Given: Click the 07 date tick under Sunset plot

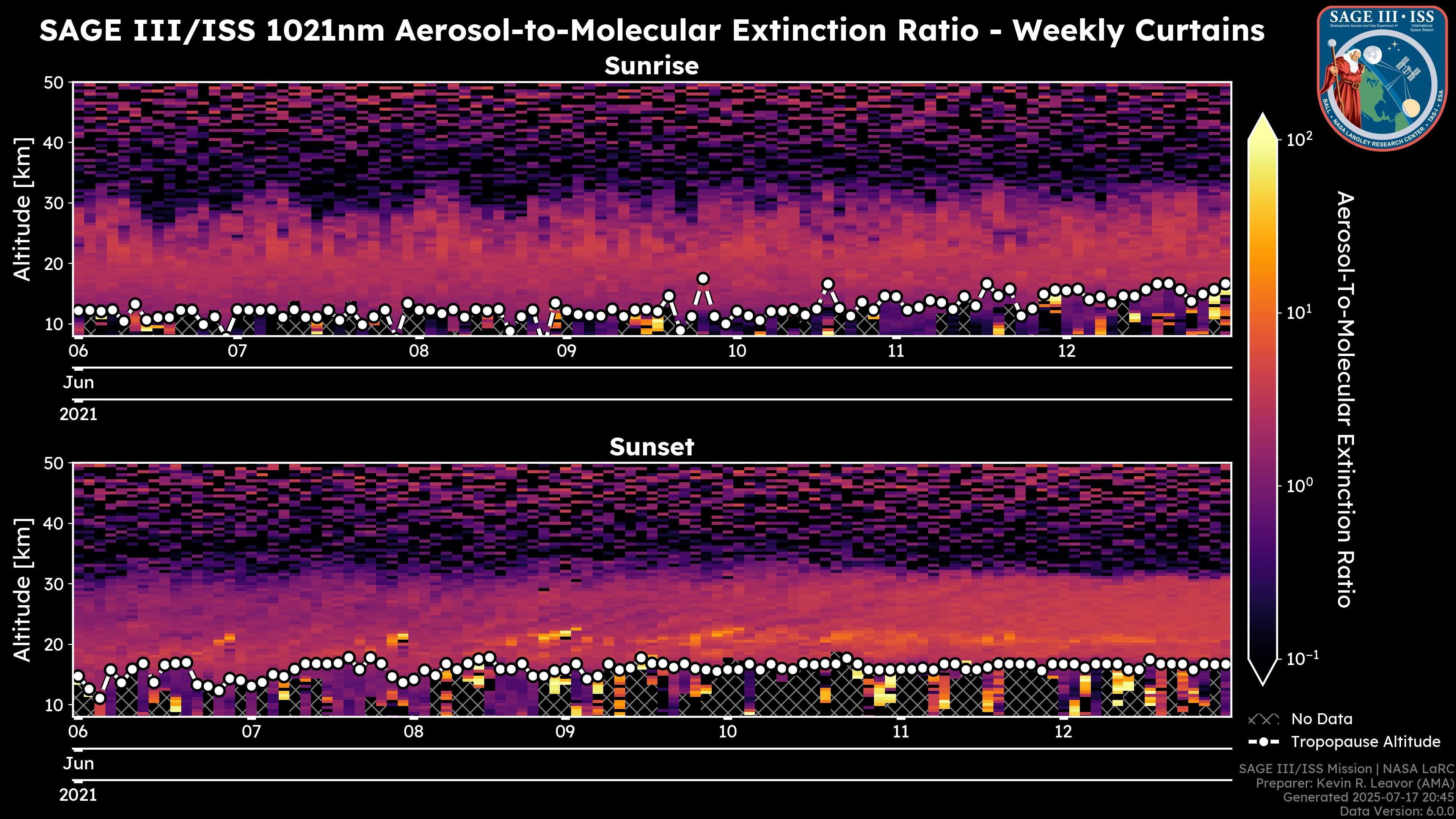Looking at the screenshot, I should 251,732.
